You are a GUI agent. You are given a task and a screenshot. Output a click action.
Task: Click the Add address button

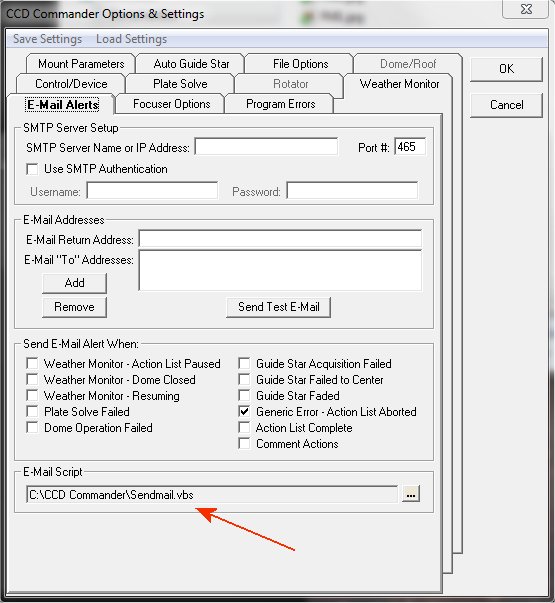pyautogui.click(x=74, y=283)
